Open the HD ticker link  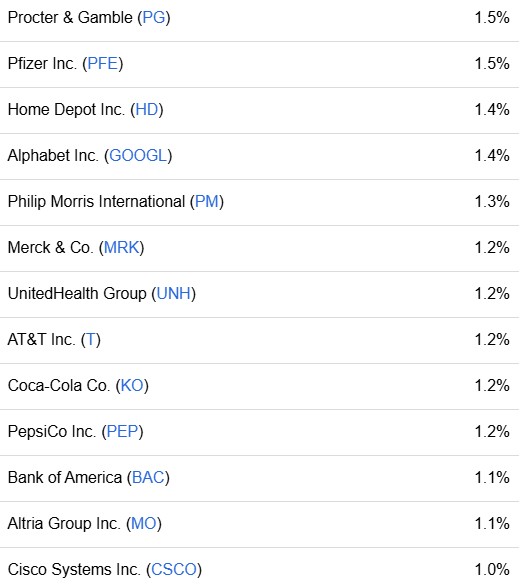coord(147,110)
